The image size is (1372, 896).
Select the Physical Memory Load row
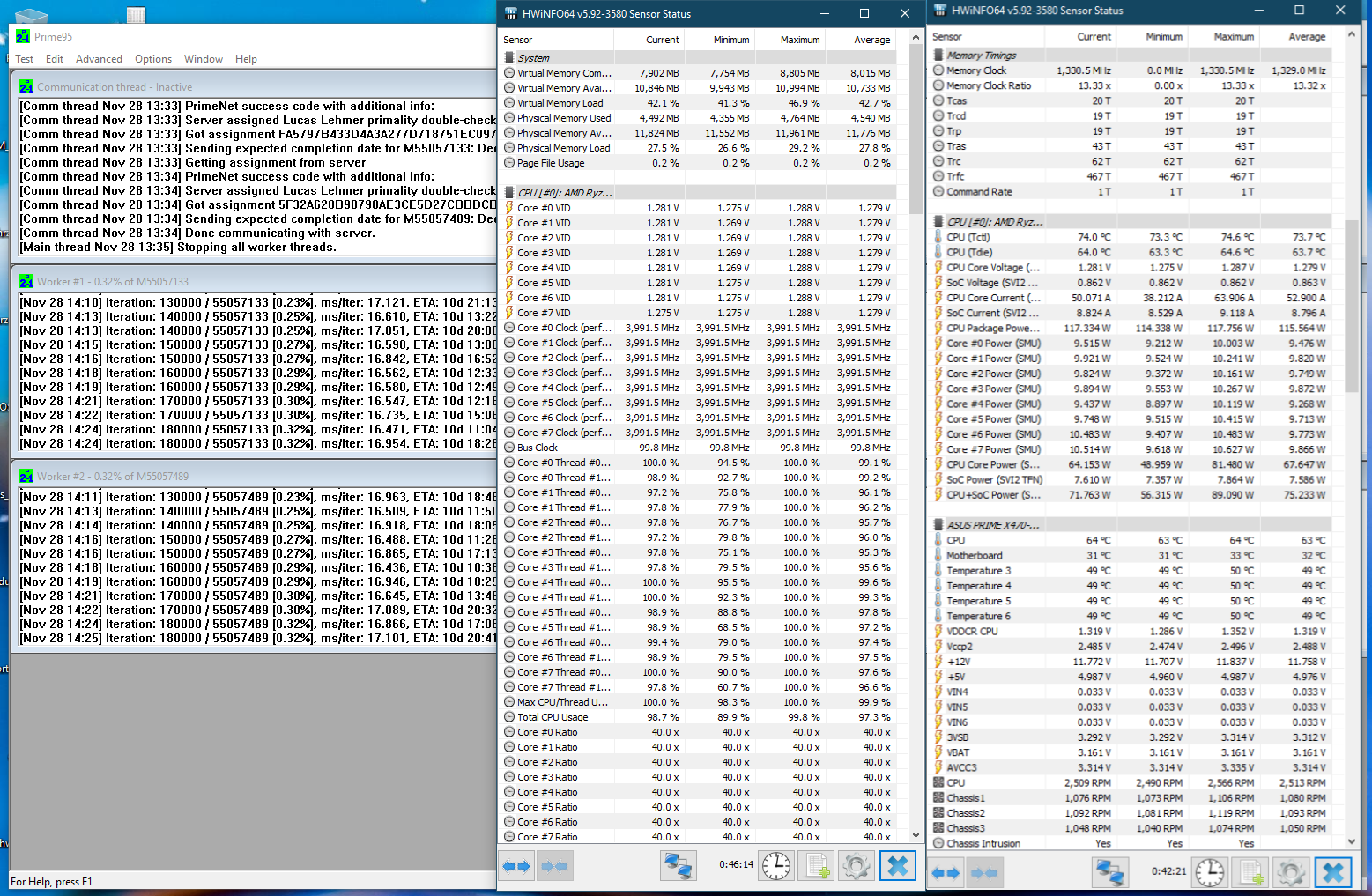point(698,148)
